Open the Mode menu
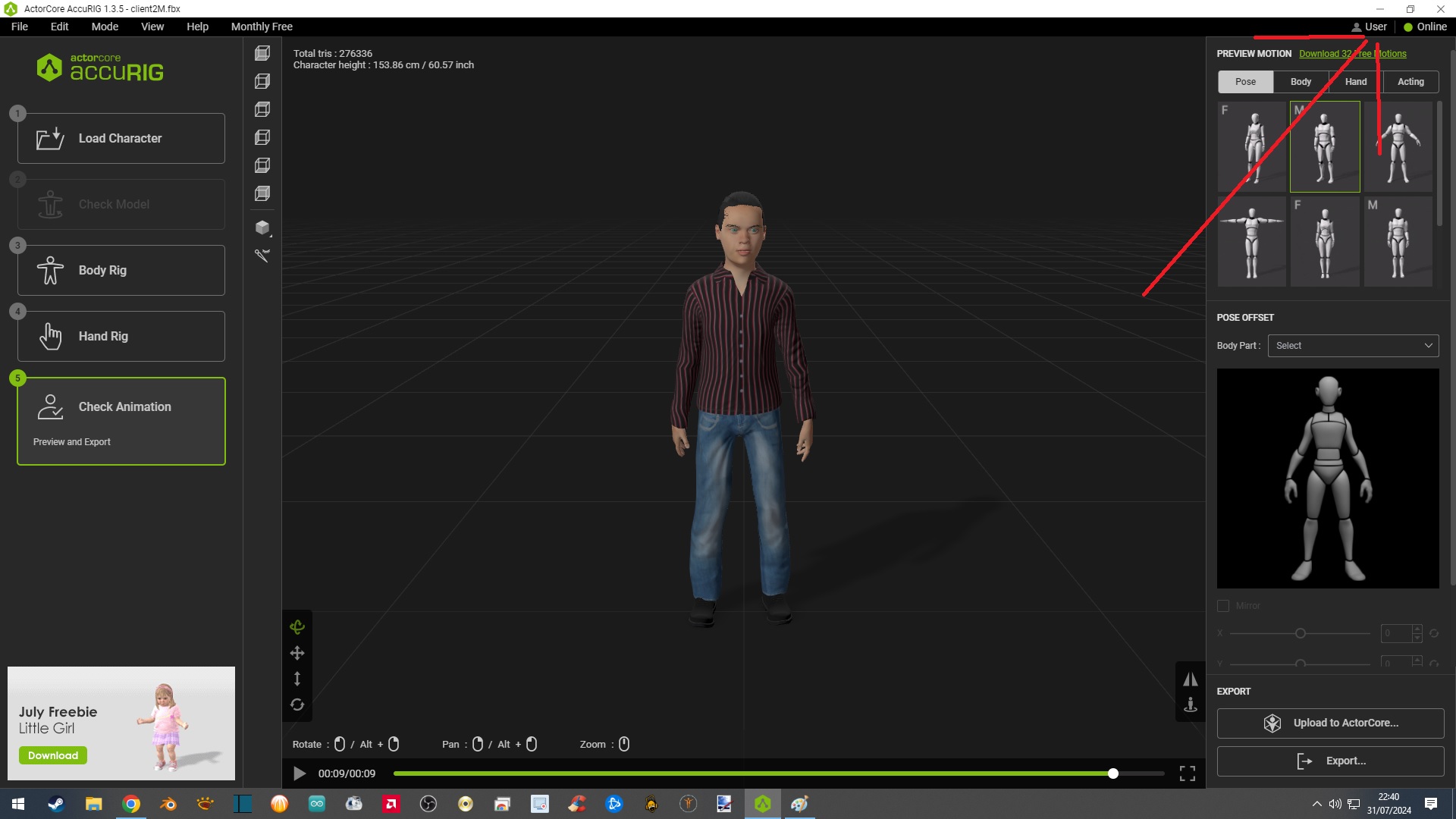 coord(105,27)
